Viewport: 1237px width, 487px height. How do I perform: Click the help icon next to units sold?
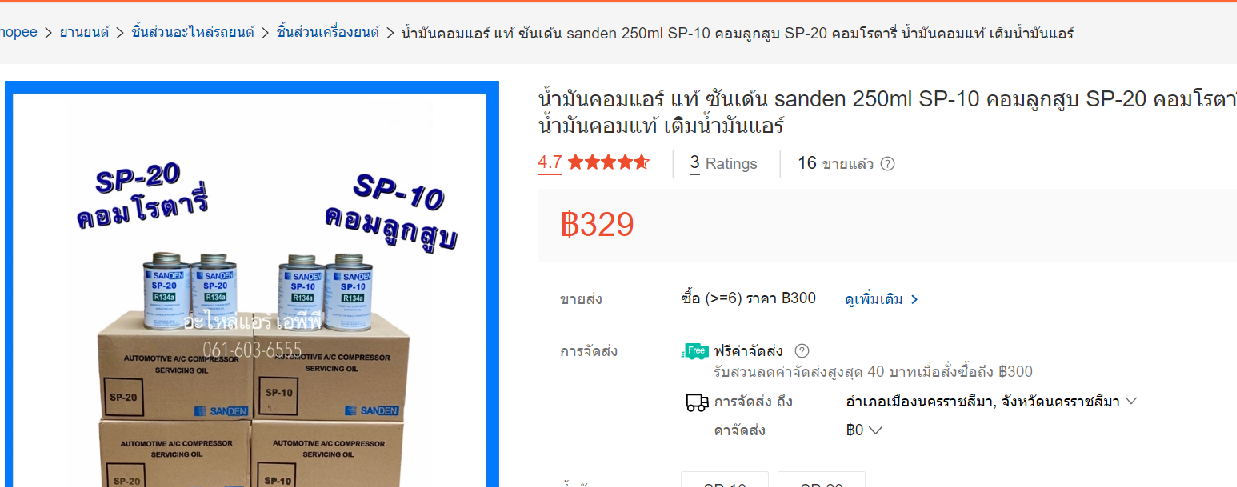pos(888,164)
